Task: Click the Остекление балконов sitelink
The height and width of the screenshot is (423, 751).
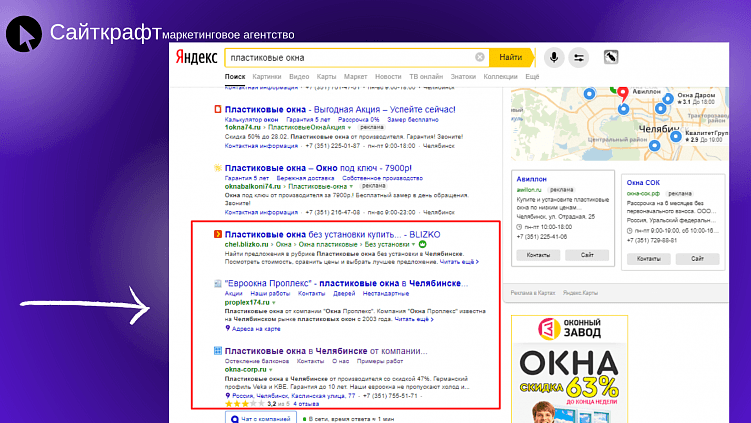Action: 257,361
